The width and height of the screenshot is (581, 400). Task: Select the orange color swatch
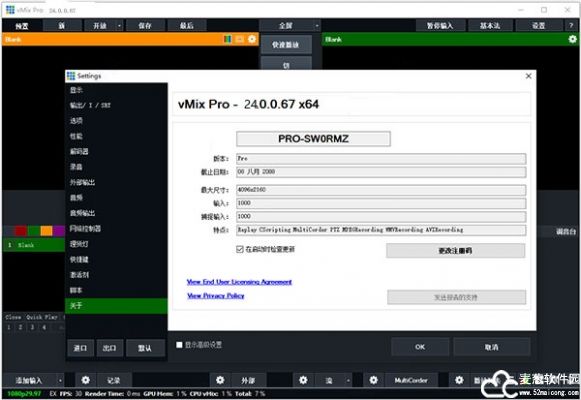[x=46, y=231]
